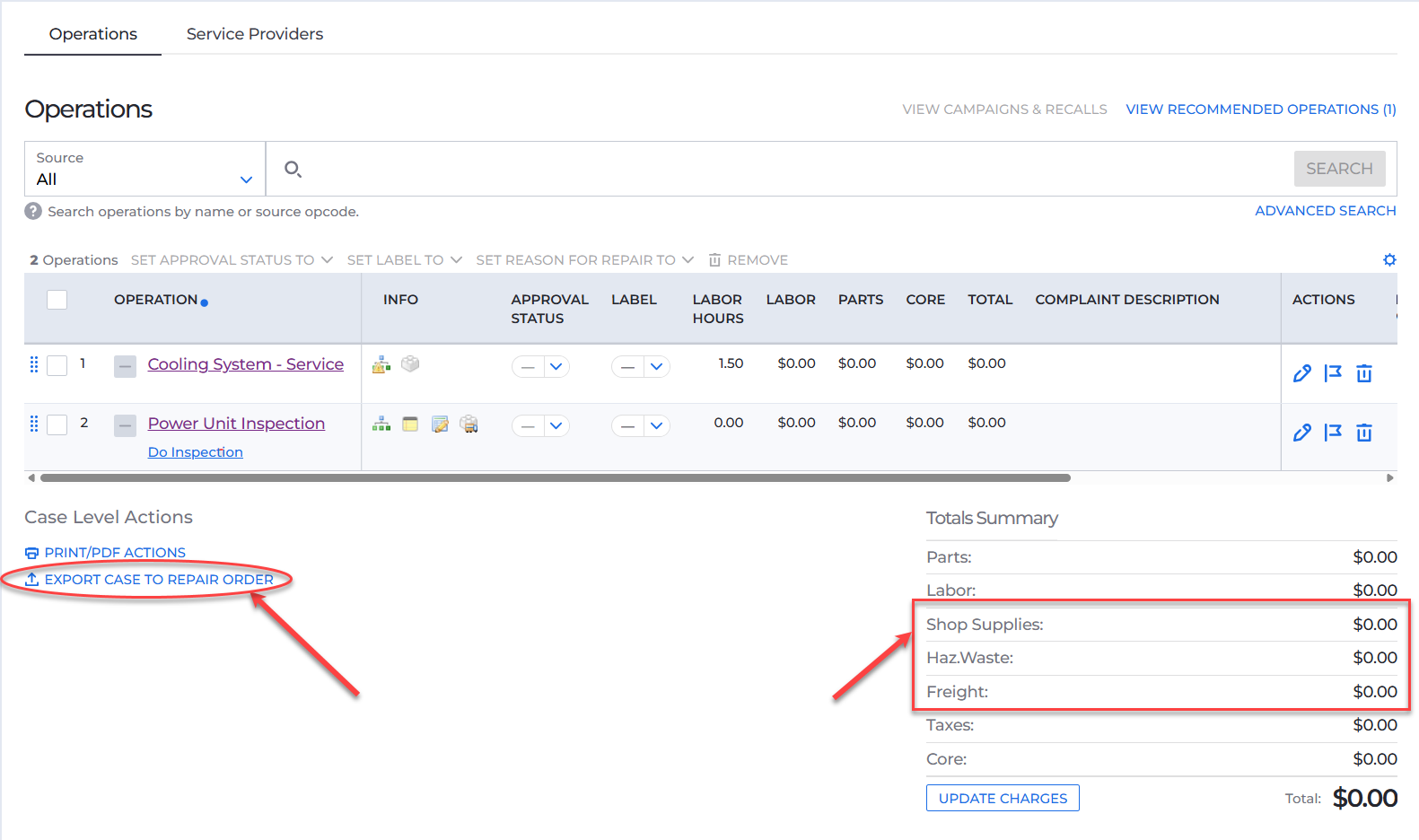Edit the Cooling System - Service operation

1302,373
